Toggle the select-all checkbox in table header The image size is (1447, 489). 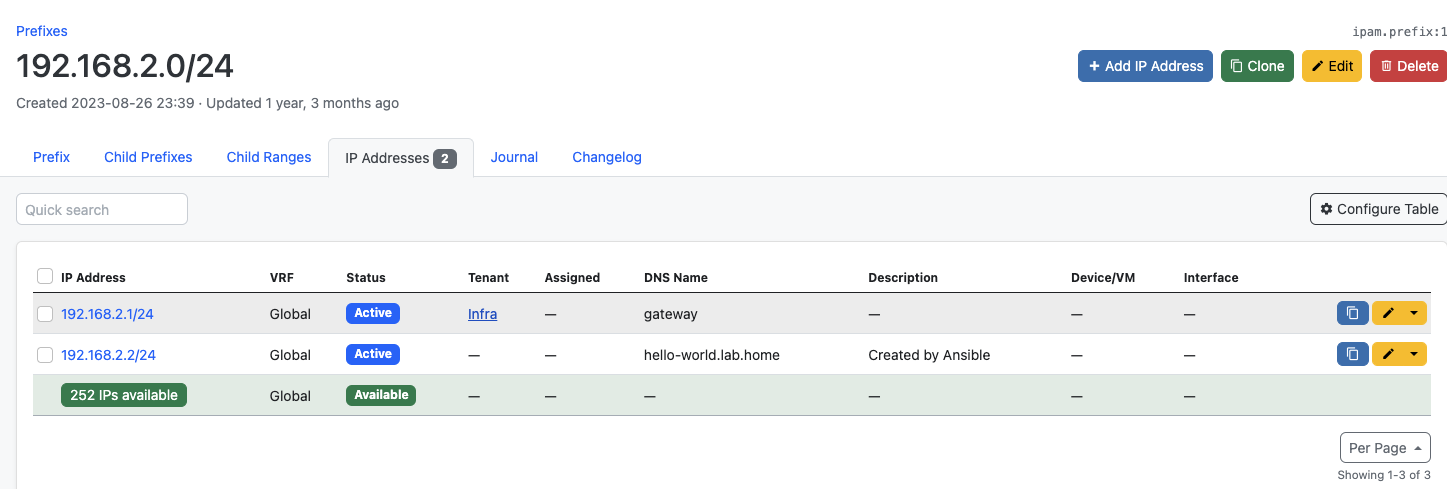[x=45, y=277]
